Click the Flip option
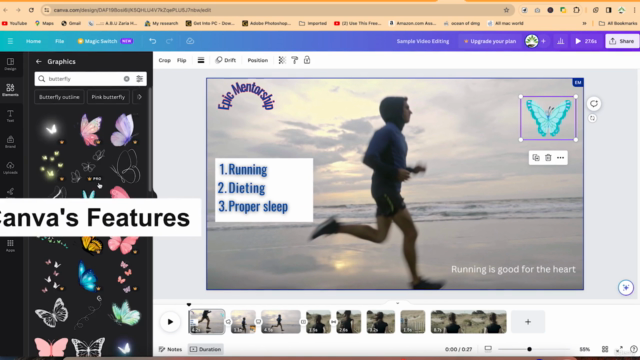Viewport: 640px width, 360px height. pos(182,60)
